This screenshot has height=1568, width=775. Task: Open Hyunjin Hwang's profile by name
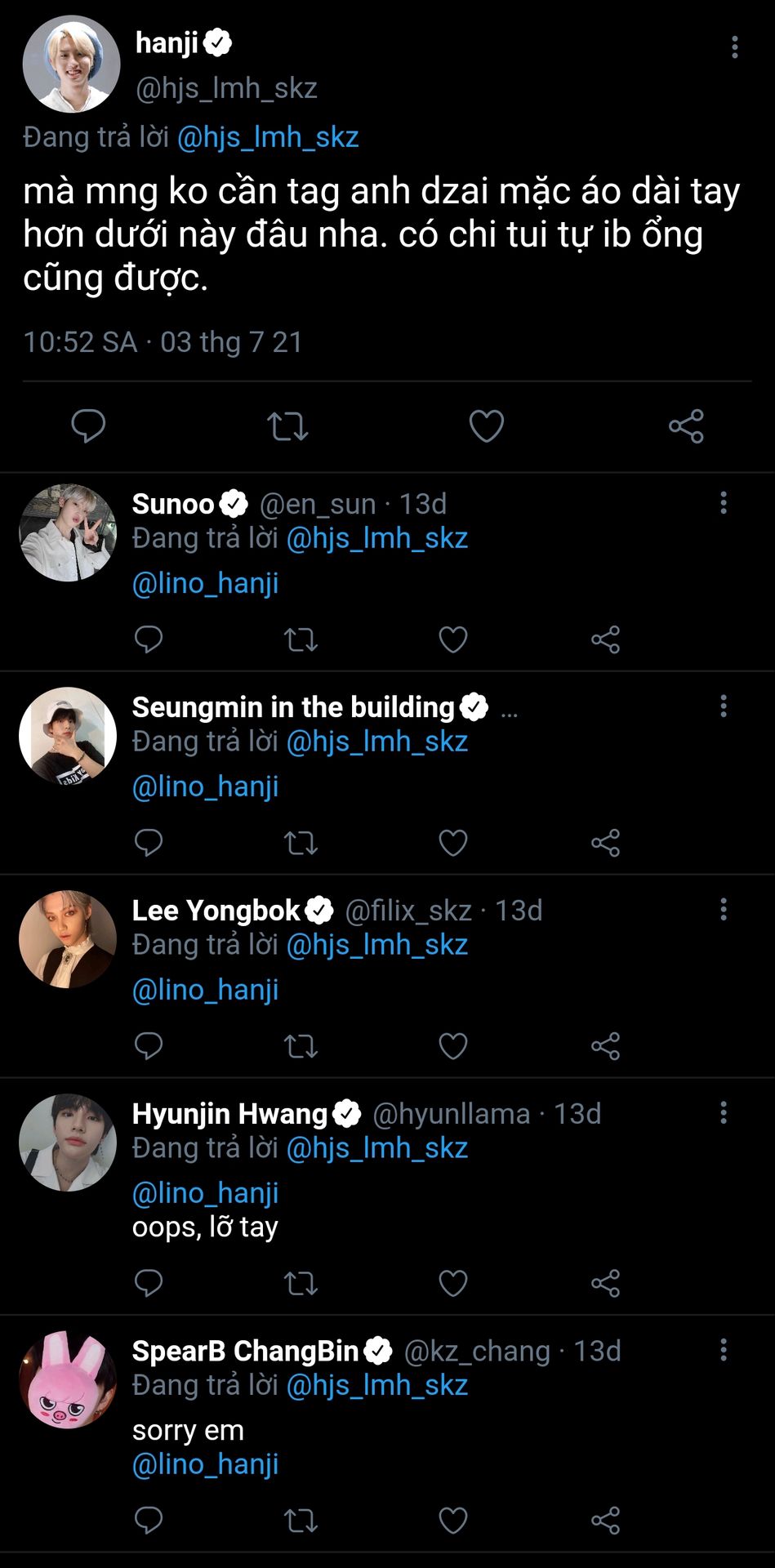click(x=229, y=1114)
